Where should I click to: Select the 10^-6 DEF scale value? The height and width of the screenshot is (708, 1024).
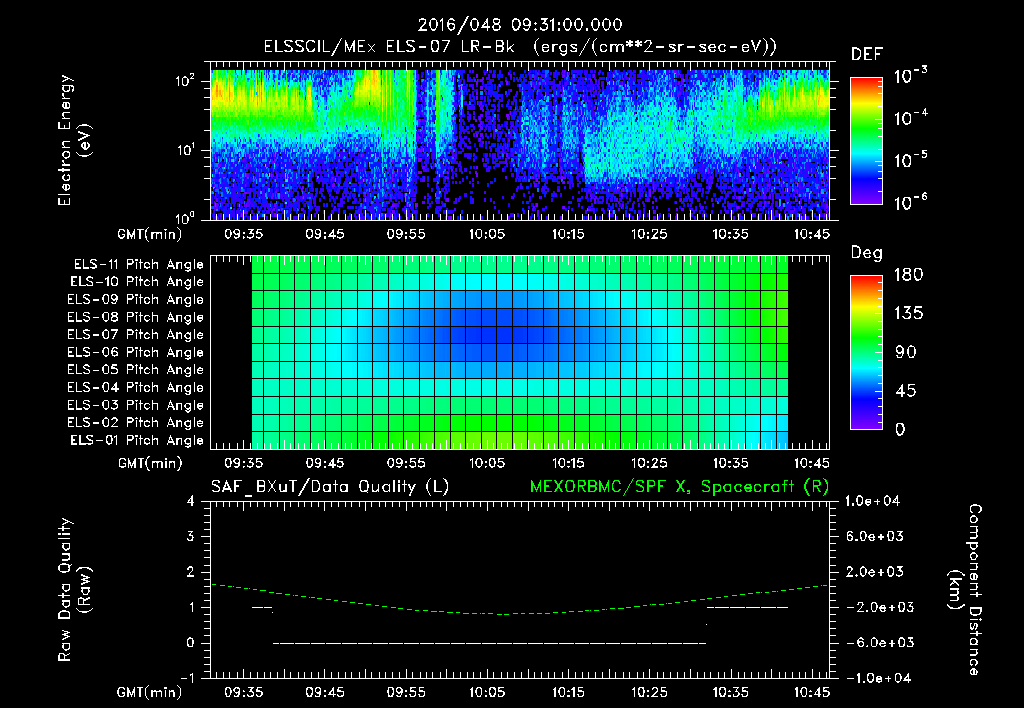pos(910,202)
